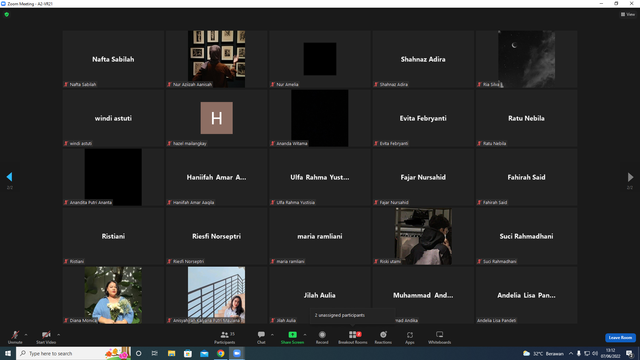This screenshot has width=640, height=360.
Task: Expand chat options caret
Action: tap(272, 335)
